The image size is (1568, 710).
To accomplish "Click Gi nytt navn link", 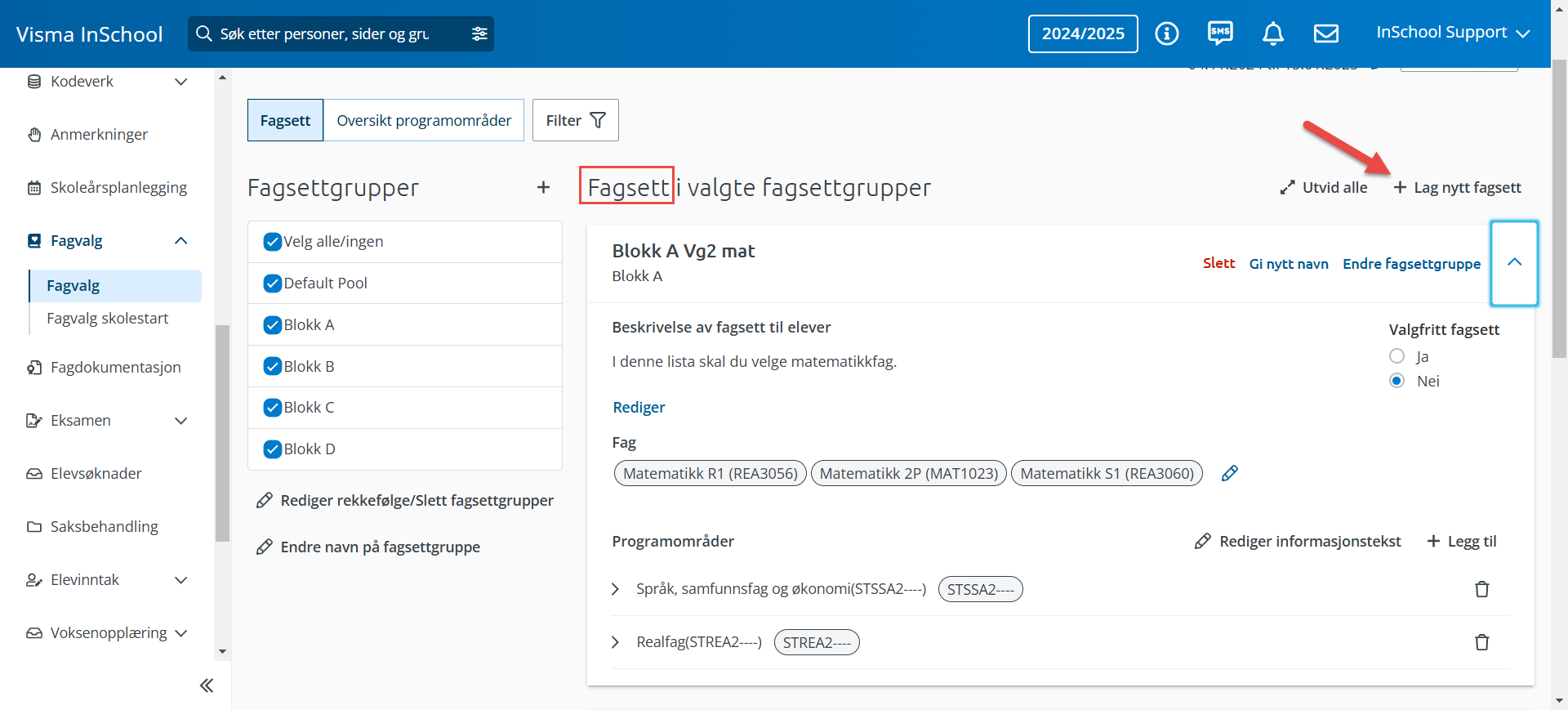I will coord(1289,264).
